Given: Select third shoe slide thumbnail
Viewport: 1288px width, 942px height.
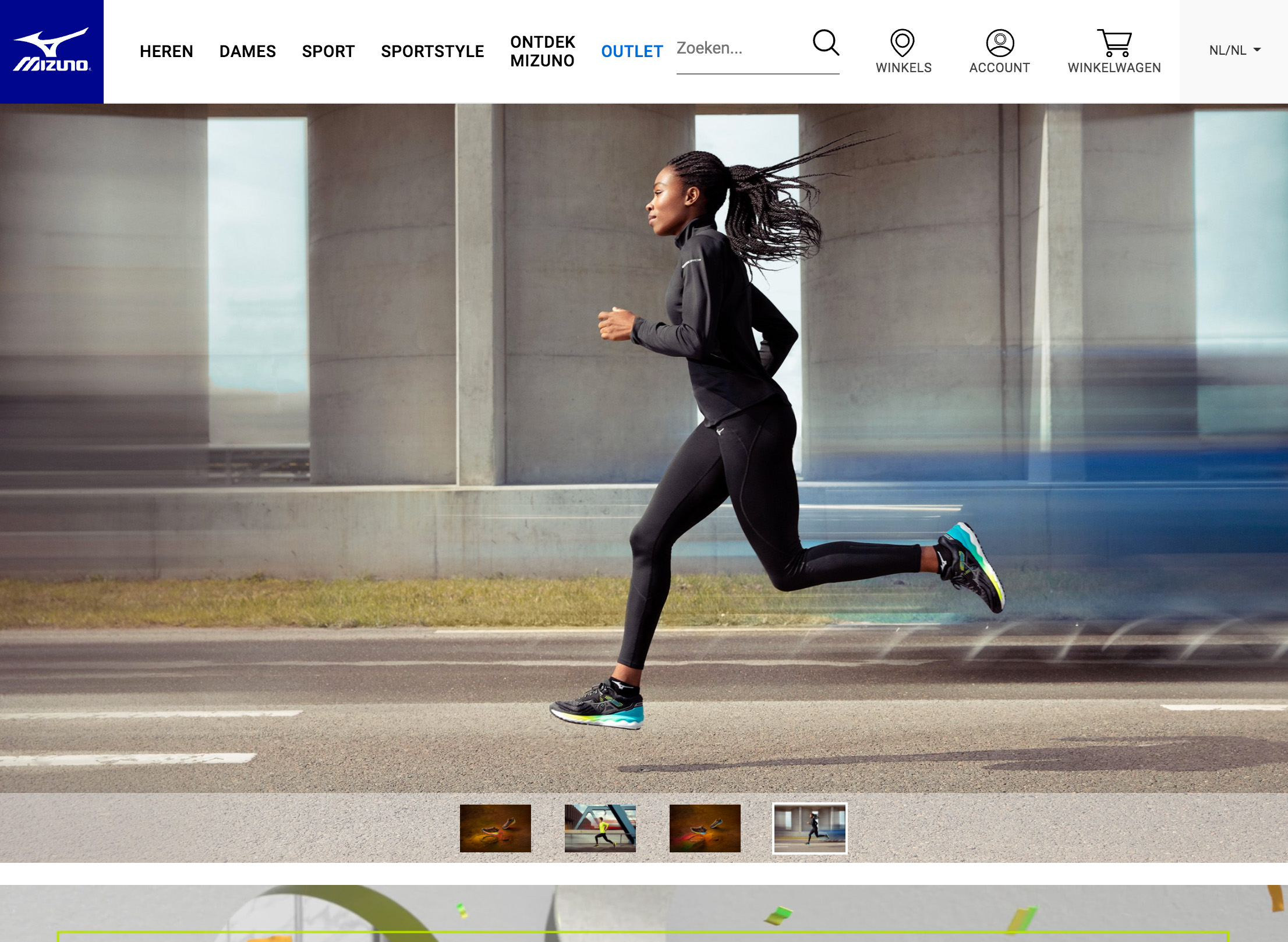Looking at the screenshot, I should point(705,828).
